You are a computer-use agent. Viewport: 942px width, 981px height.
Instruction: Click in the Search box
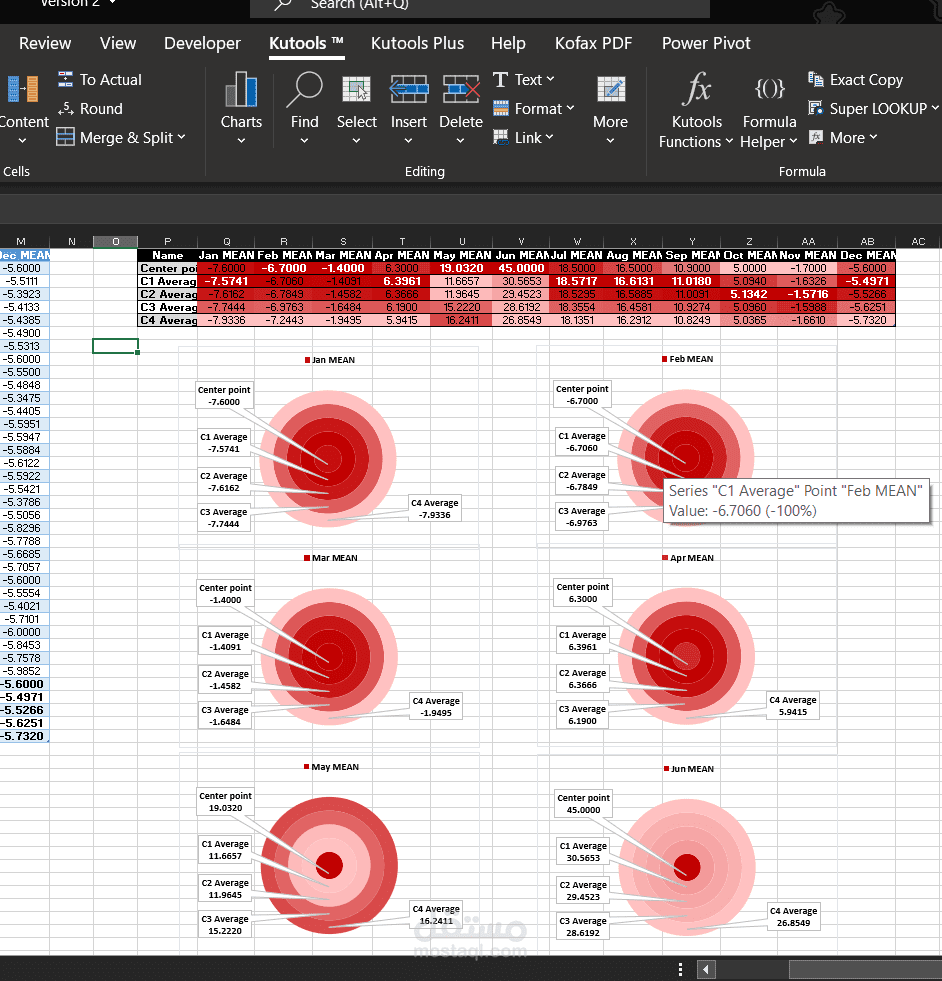pos(480,6)
